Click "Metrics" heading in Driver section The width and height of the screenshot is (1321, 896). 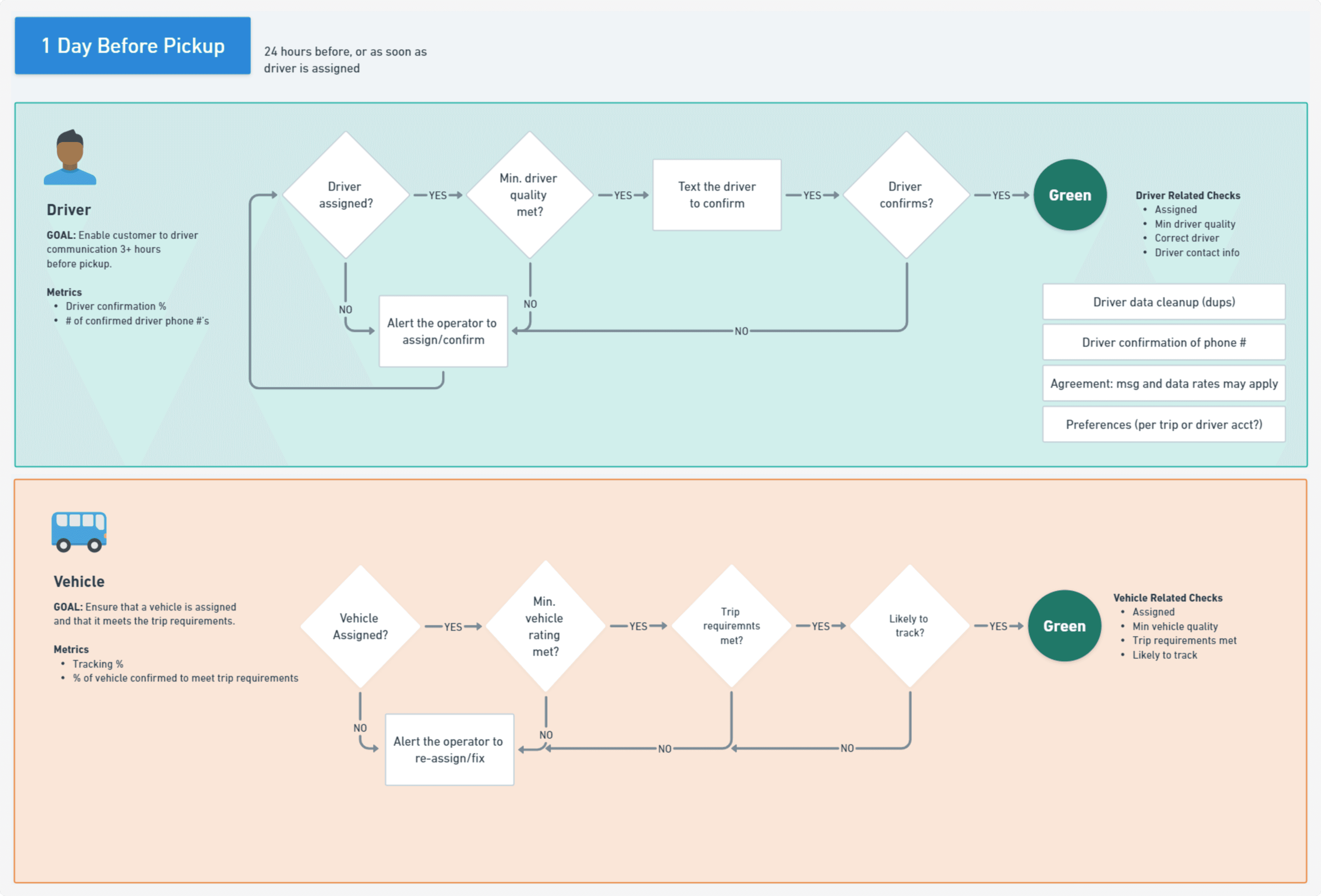click(64, 292)
